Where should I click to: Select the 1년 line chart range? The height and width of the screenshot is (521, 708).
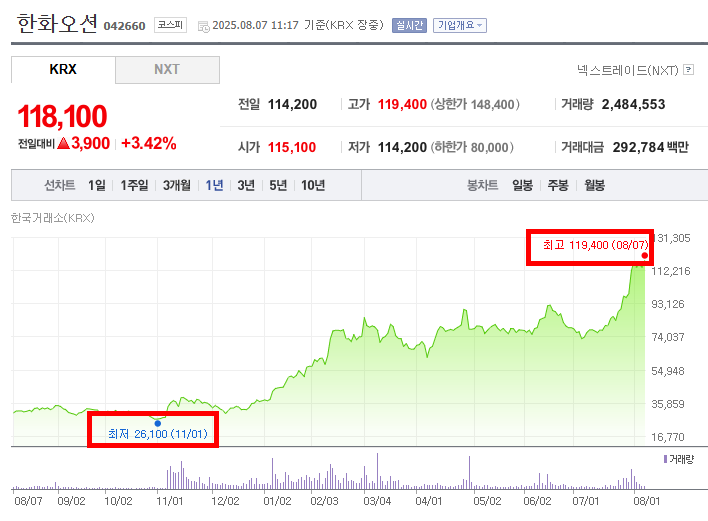point(214,185)
